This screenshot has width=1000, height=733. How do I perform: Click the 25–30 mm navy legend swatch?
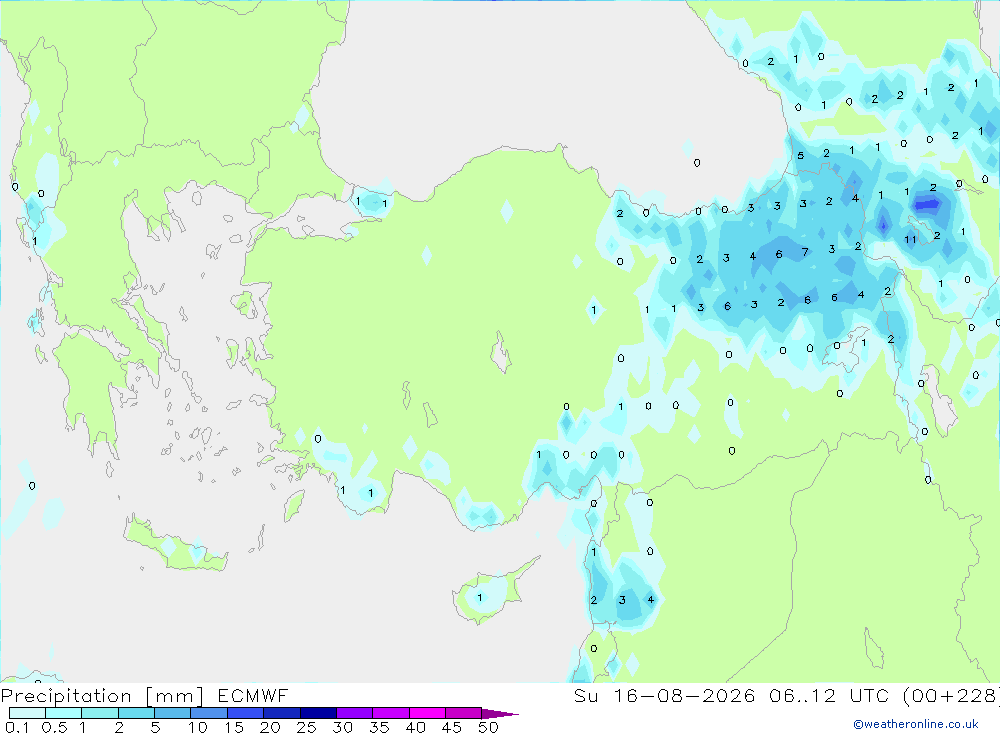318,713
